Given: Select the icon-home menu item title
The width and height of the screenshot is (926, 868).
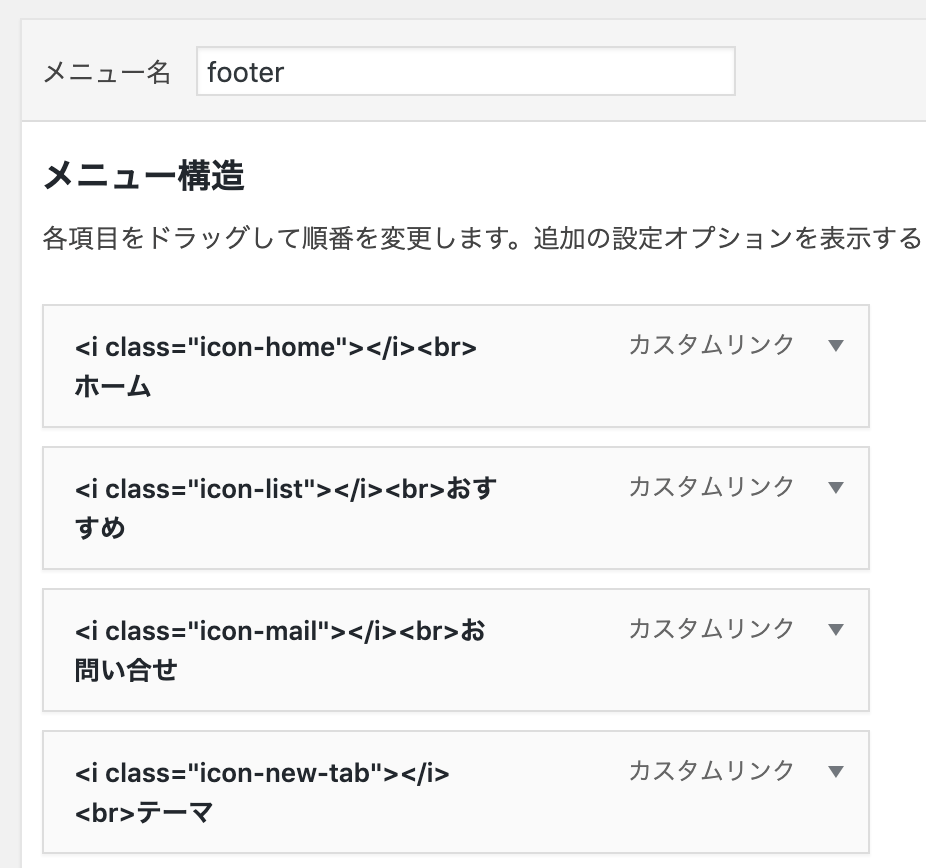Looking at the screenshot, I should tap(276, 367).
